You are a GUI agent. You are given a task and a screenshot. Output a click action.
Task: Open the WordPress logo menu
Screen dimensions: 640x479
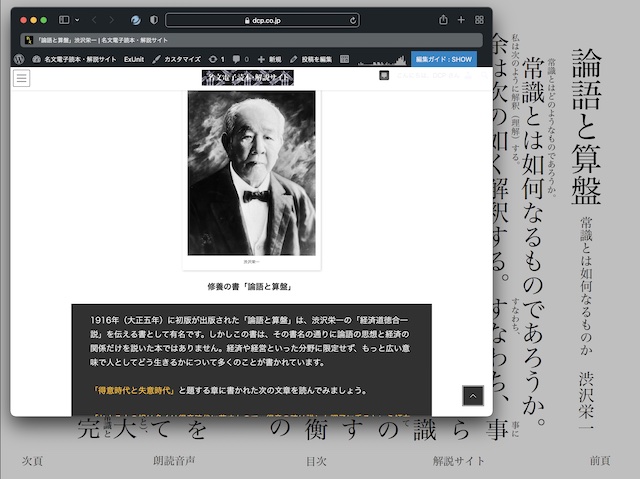point(19,59)
